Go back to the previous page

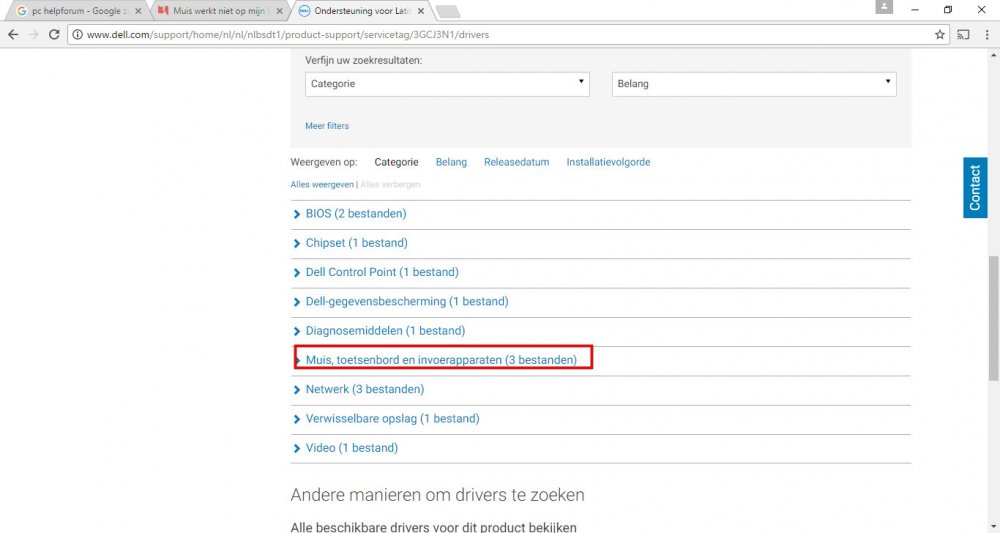(13, 34)
